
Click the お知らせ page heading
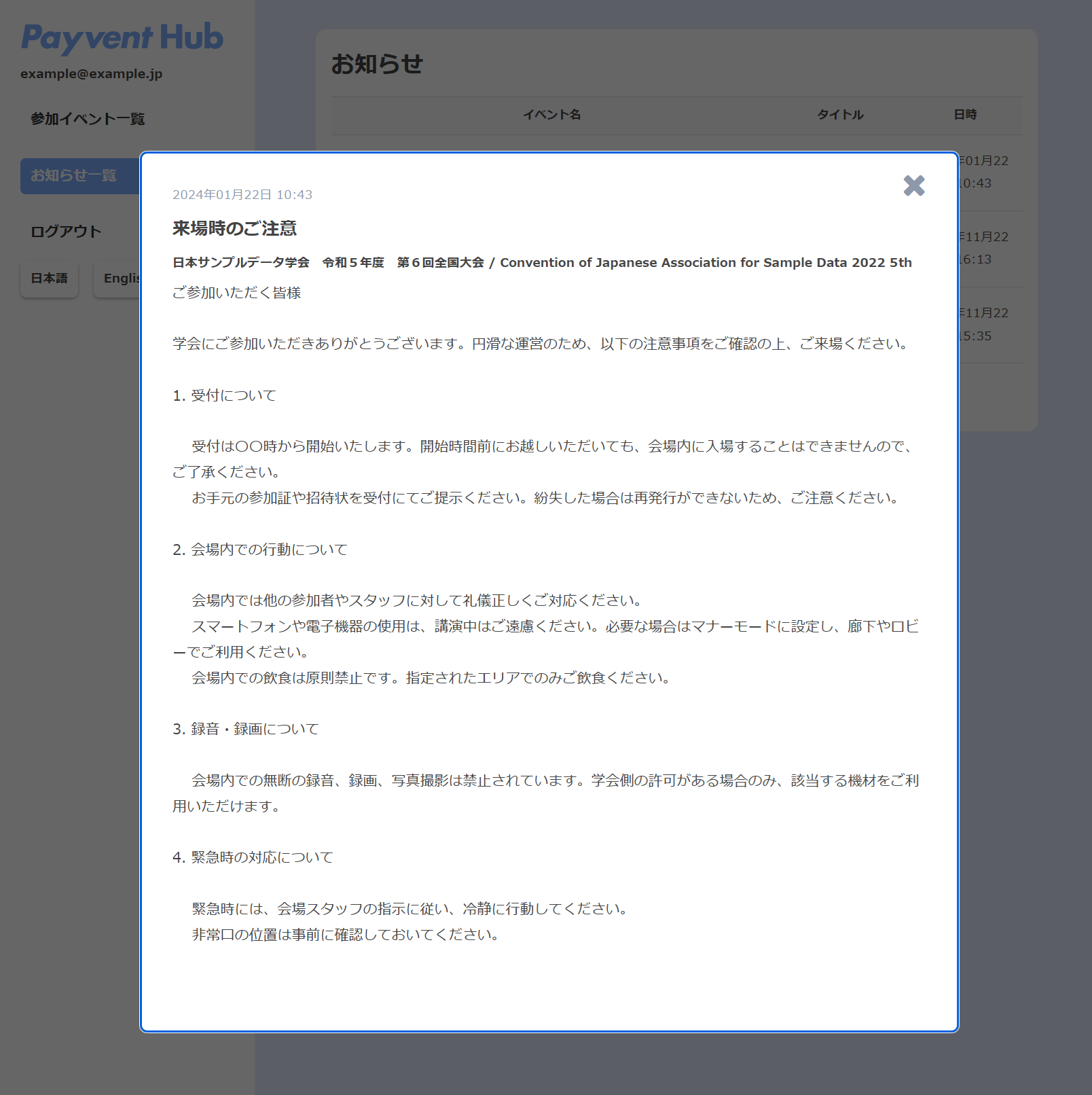pos(377,64)
